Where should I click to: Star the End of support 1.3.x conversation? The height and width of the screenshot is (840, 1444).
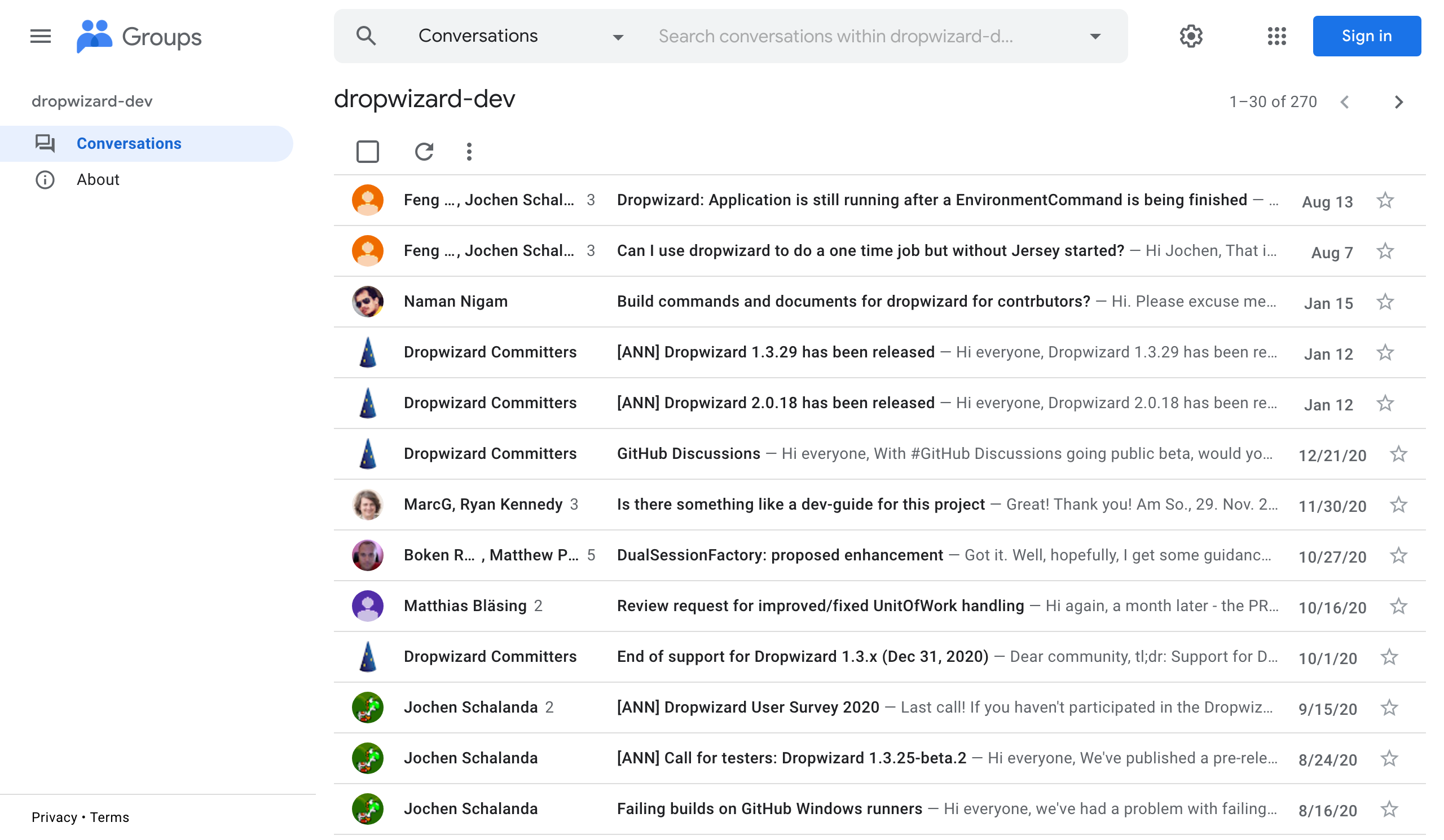click(x=1389, y=657)
